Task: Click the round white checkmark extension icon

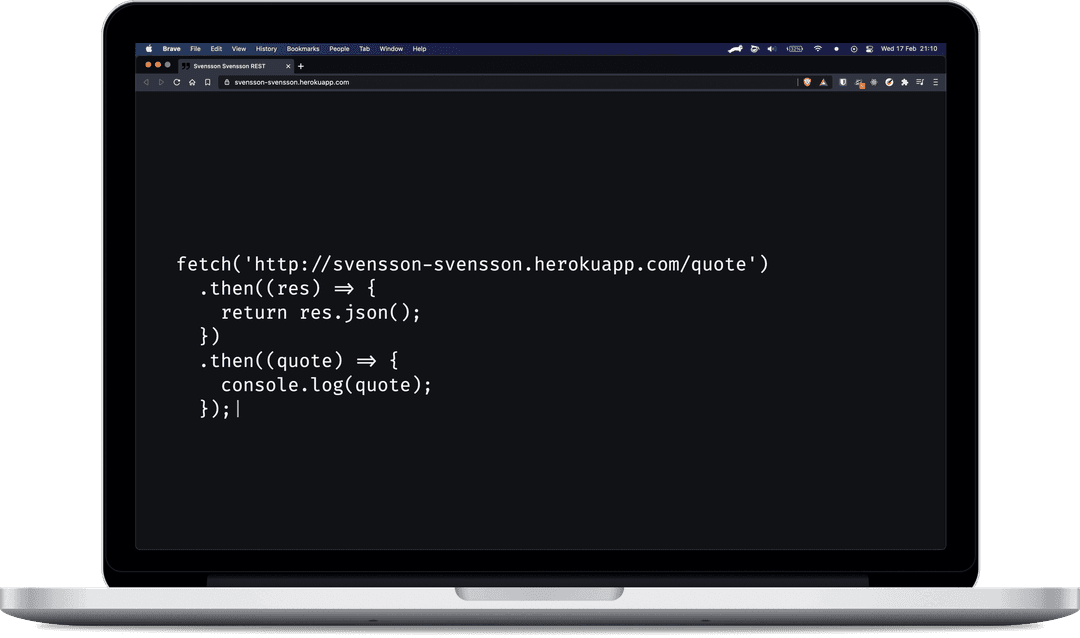Action: click(889, 82)
